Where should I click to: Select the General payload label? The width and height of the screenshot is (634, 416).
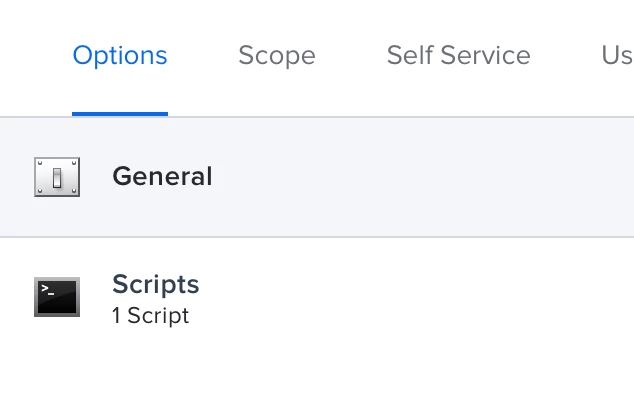pos(162,177)
